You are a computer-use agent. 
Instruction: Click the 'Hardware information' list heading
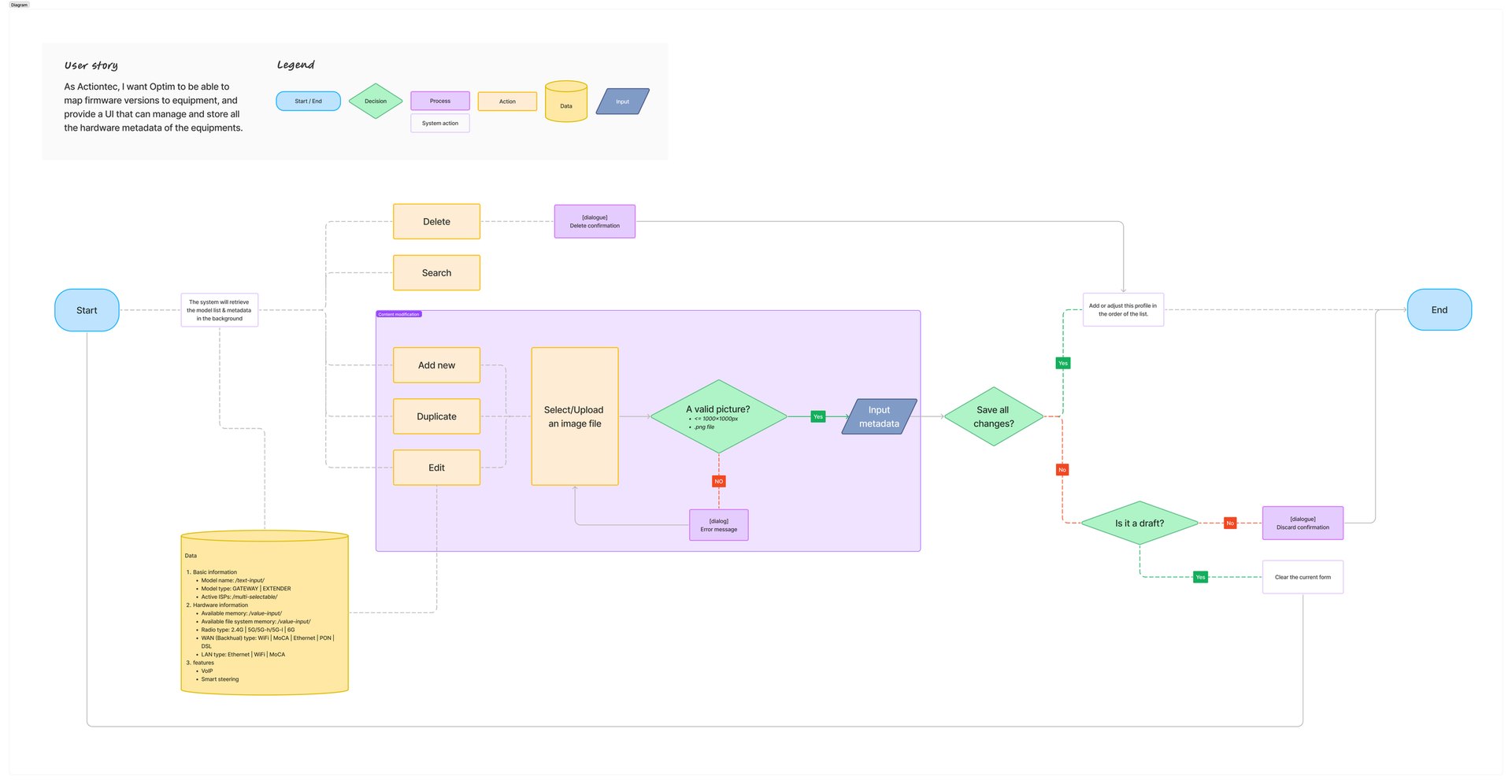click(220, 605)
